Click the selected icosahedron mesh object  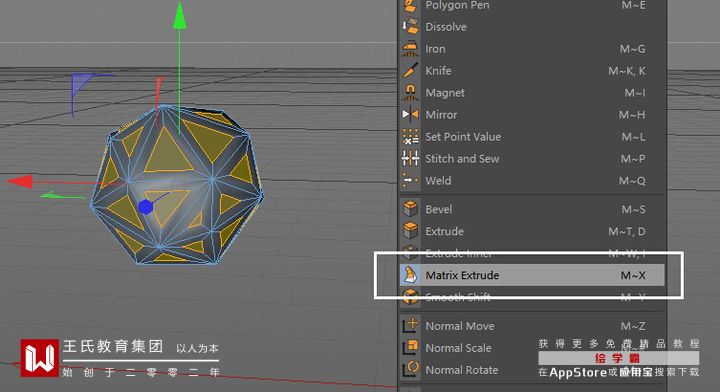pyautogui.click(x=177, y=186)
